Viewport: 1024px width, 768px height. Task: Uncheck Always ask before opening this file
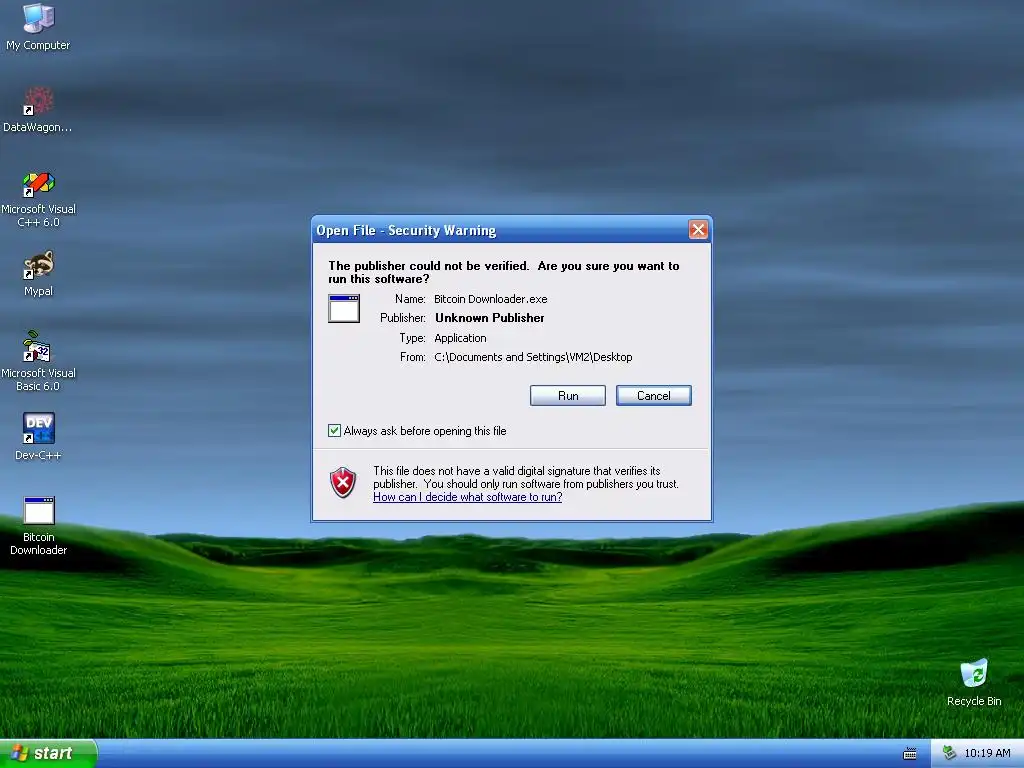click(334, 430)
